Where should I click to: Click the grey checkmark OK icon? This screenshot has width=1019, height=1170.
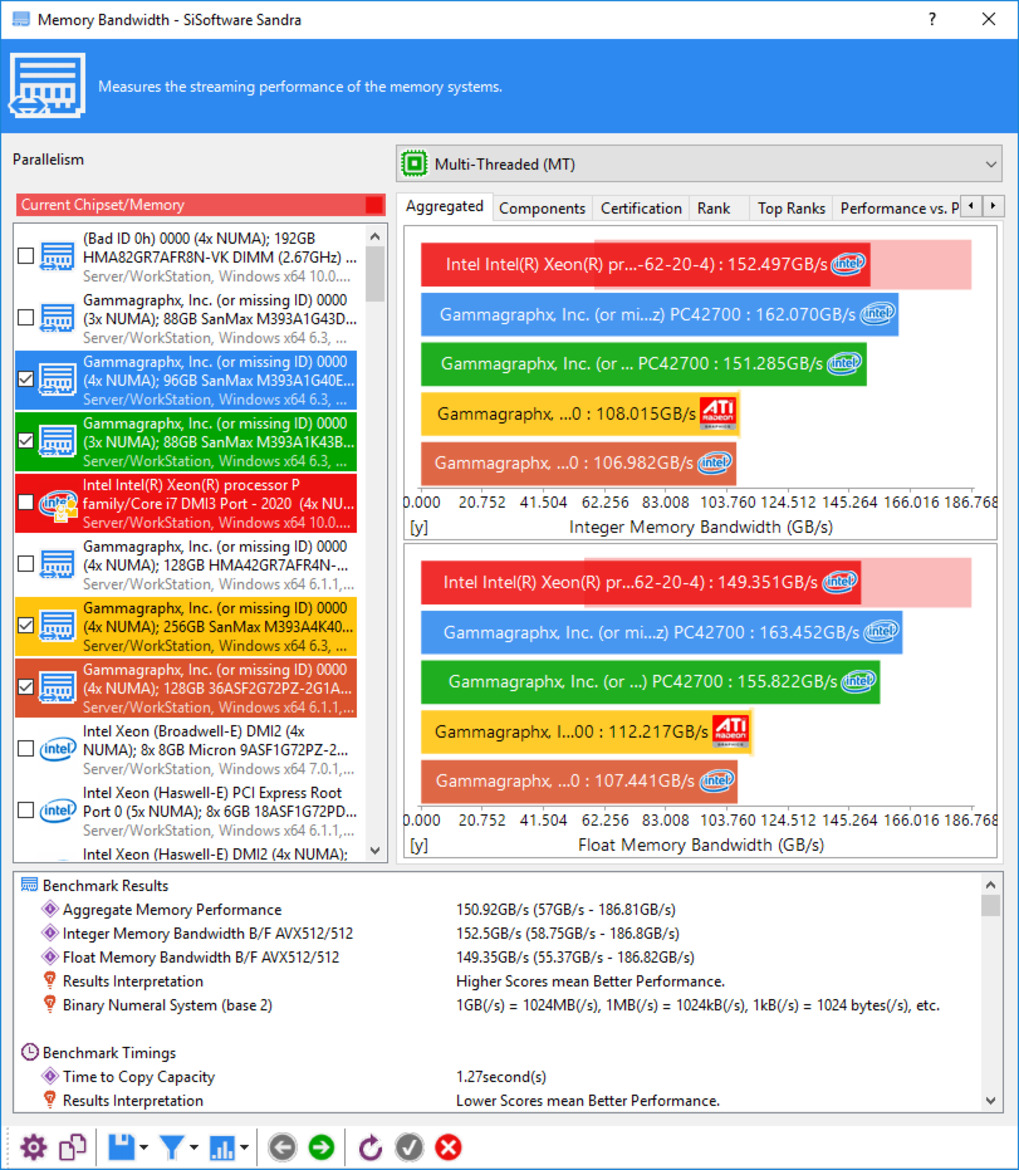tap(409, 1147)
